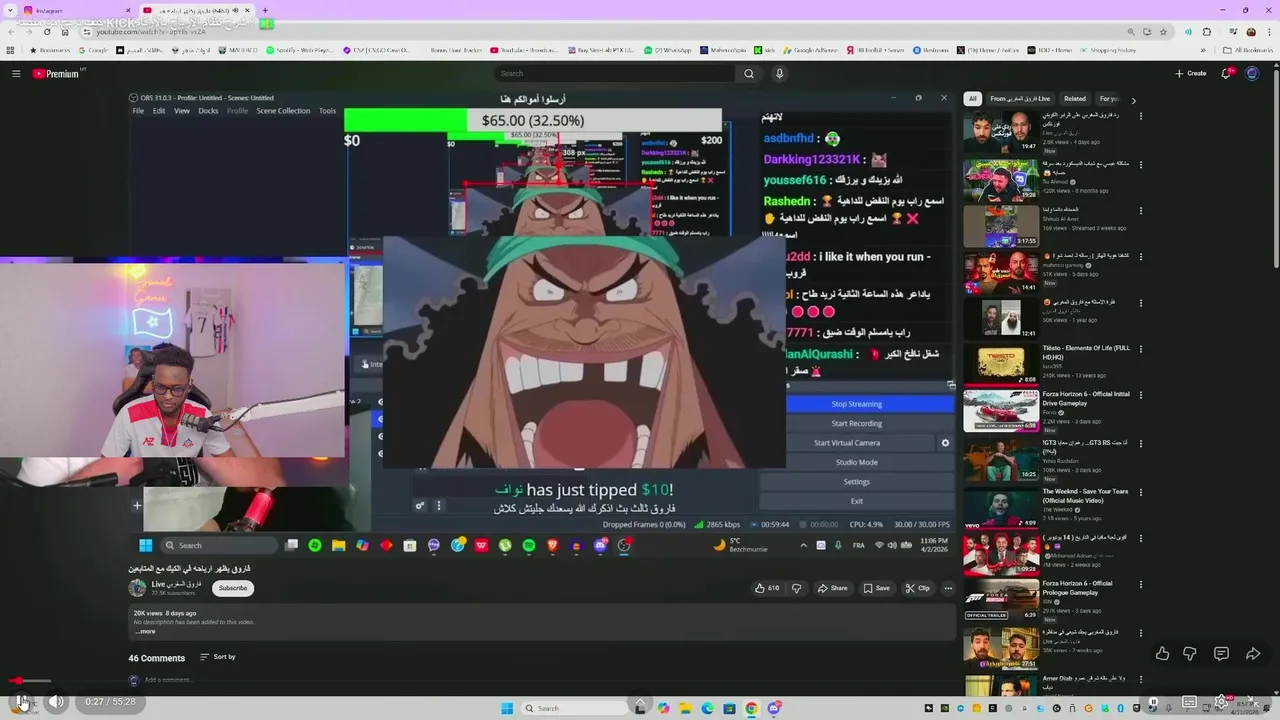Viewport: 1280px width, 720px height.
Task: Toggle OBS Start Virtual Camera
Action: (847, 443)
